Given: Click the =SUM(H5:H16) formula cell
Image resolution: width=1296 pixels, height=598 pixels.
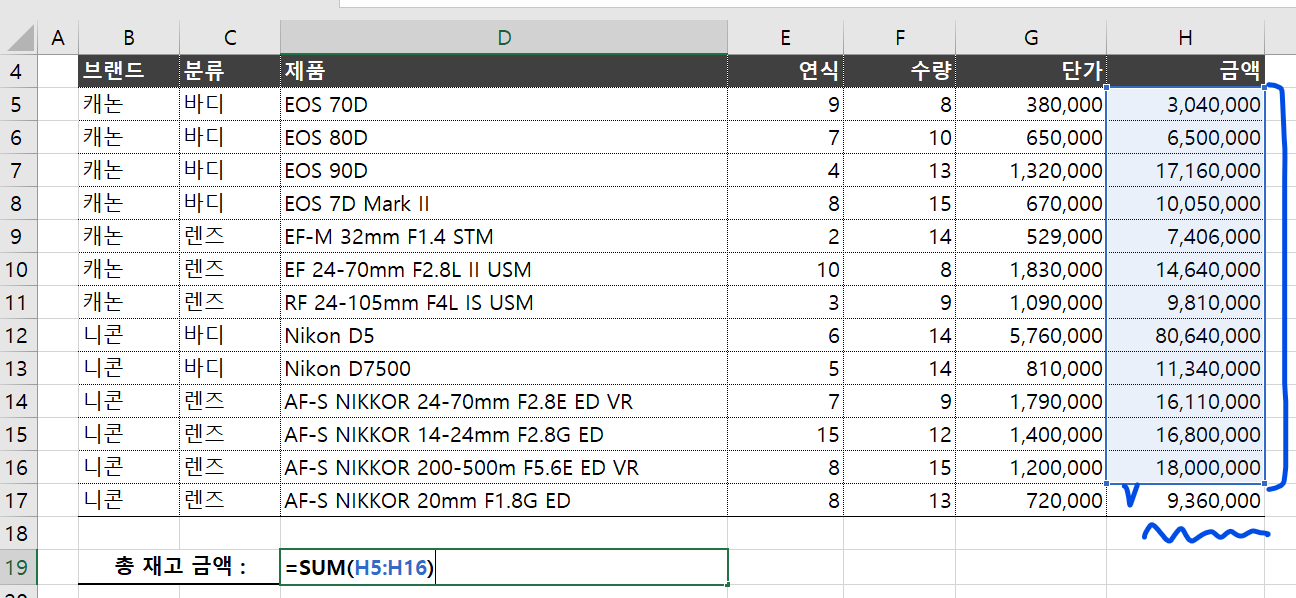Looking at the screenshot, I should 504,567.
